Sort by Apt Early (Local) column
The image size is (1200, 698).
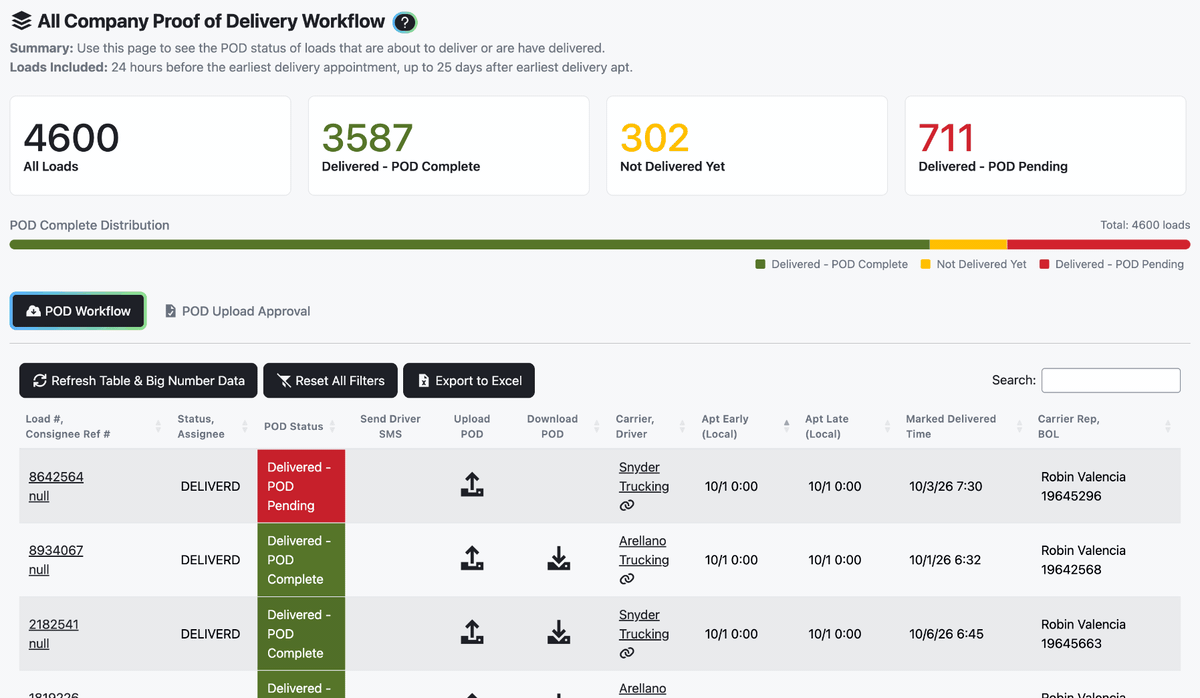[x=746, y=426]
